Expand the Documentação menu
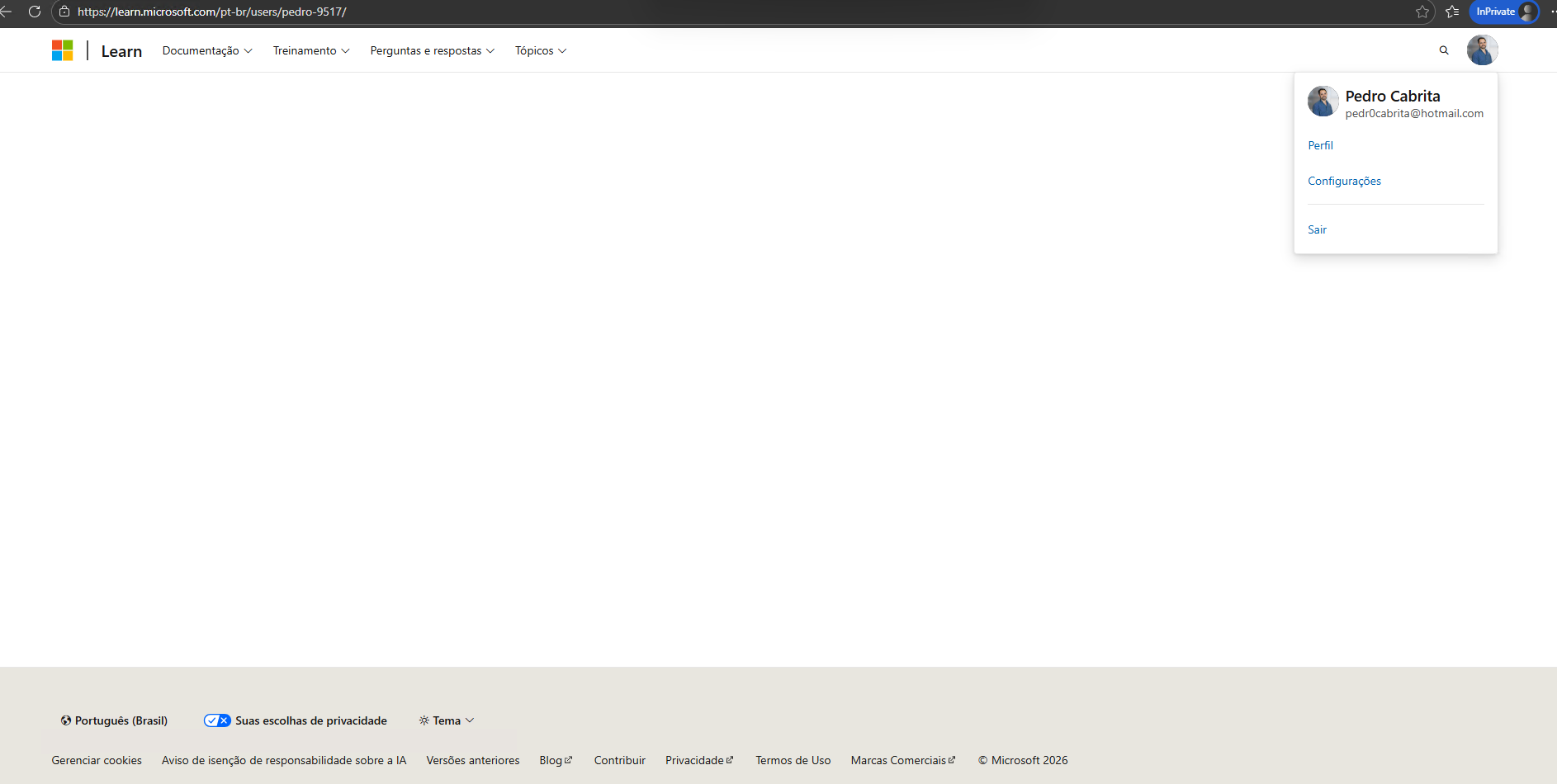The height and width of the screenshot is (784, 1557). click(x=207, y=50)
